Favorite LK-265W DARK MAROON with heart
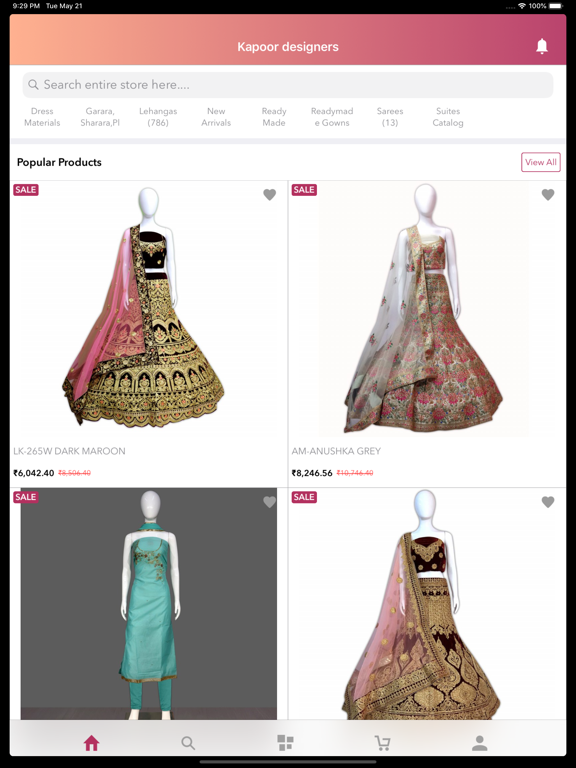 (269, 194)
